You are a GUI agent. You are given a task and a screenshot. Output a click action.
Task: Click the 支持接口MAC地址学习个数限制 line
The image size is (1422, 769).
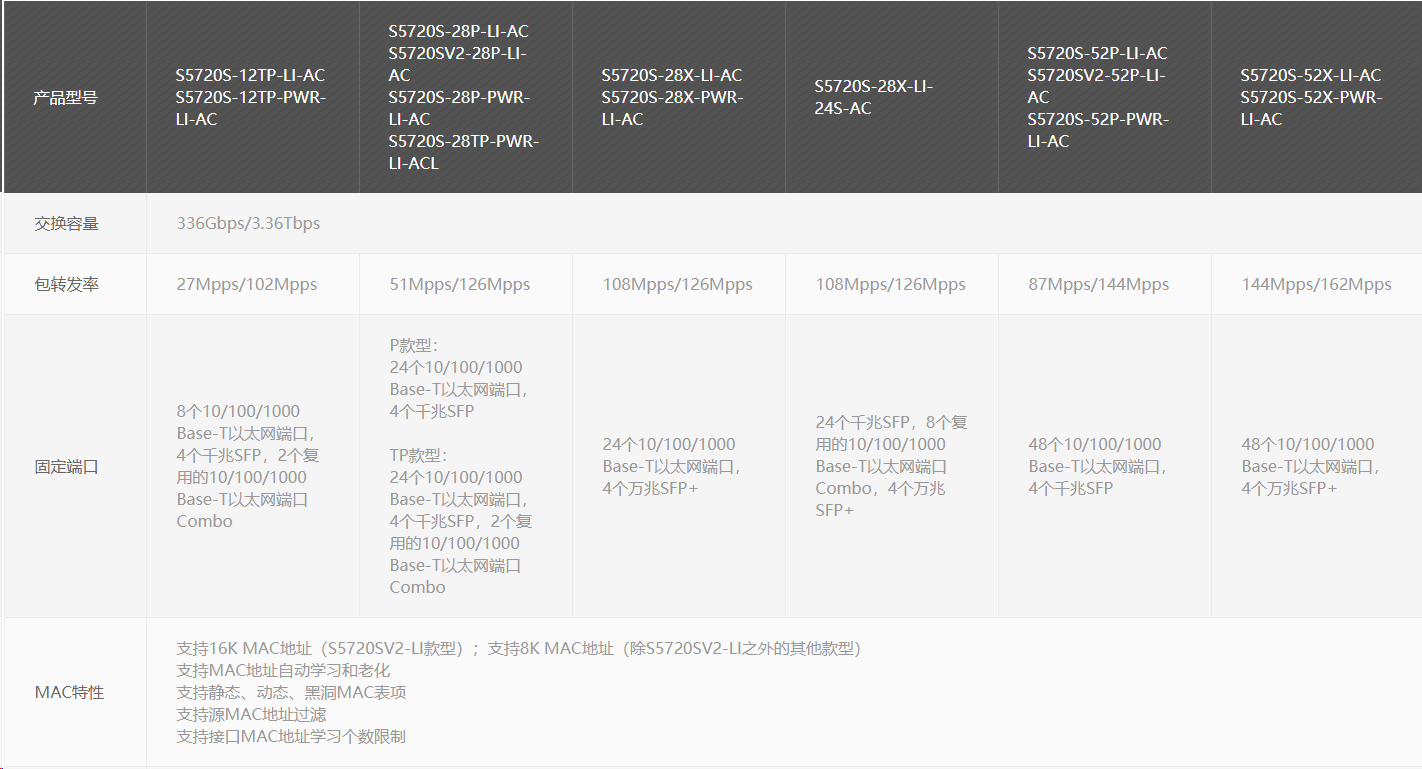(291, 736)
